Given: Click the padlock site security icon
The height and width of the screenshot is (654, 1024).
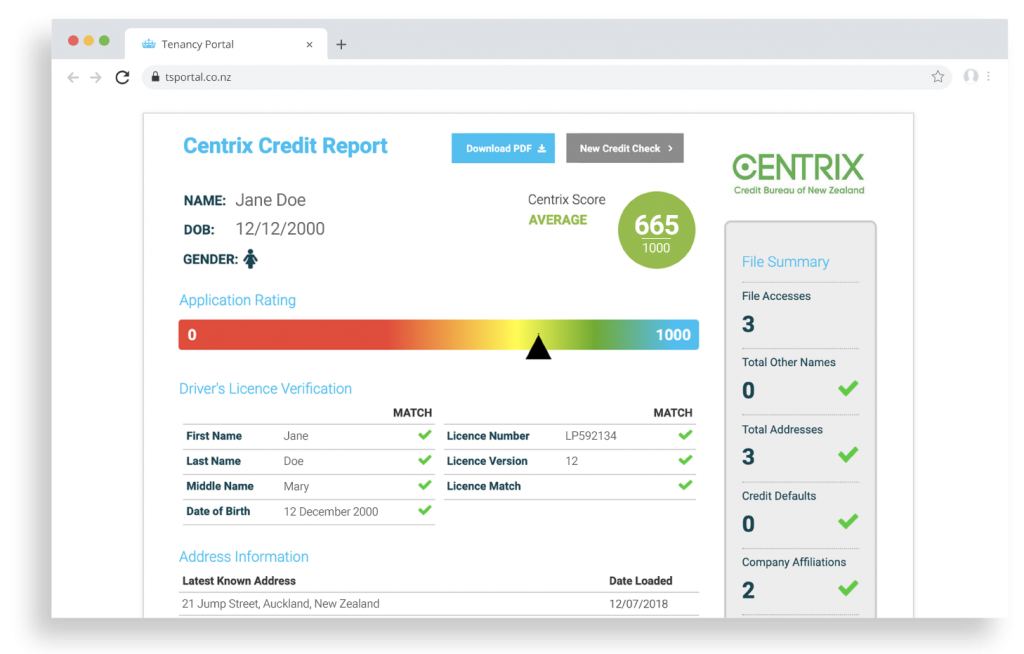Looking at the screenshot, I should click(x=155, y=76).
